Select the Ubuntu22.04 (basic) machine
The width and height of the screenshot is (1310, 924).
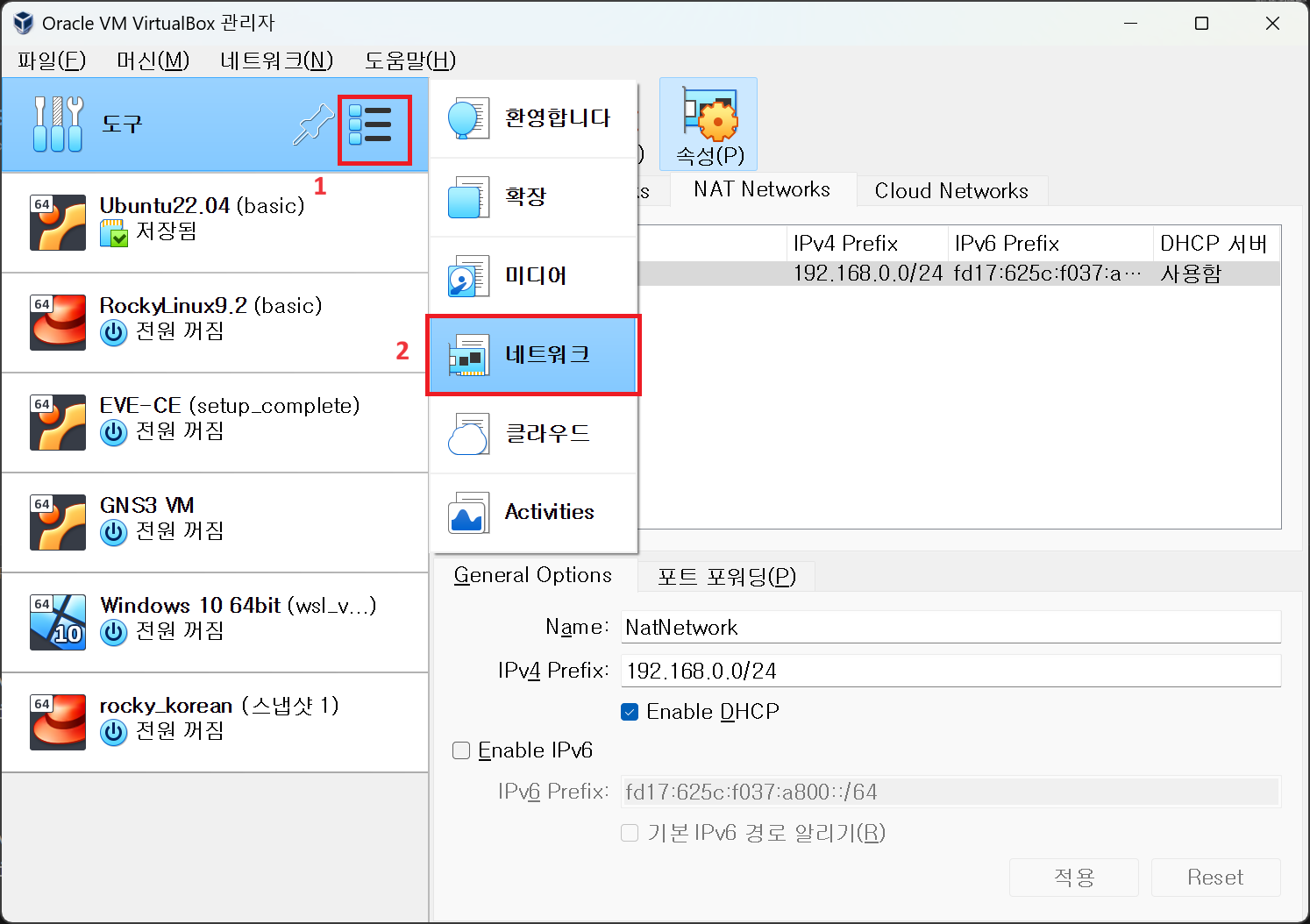tap(215, 223)
